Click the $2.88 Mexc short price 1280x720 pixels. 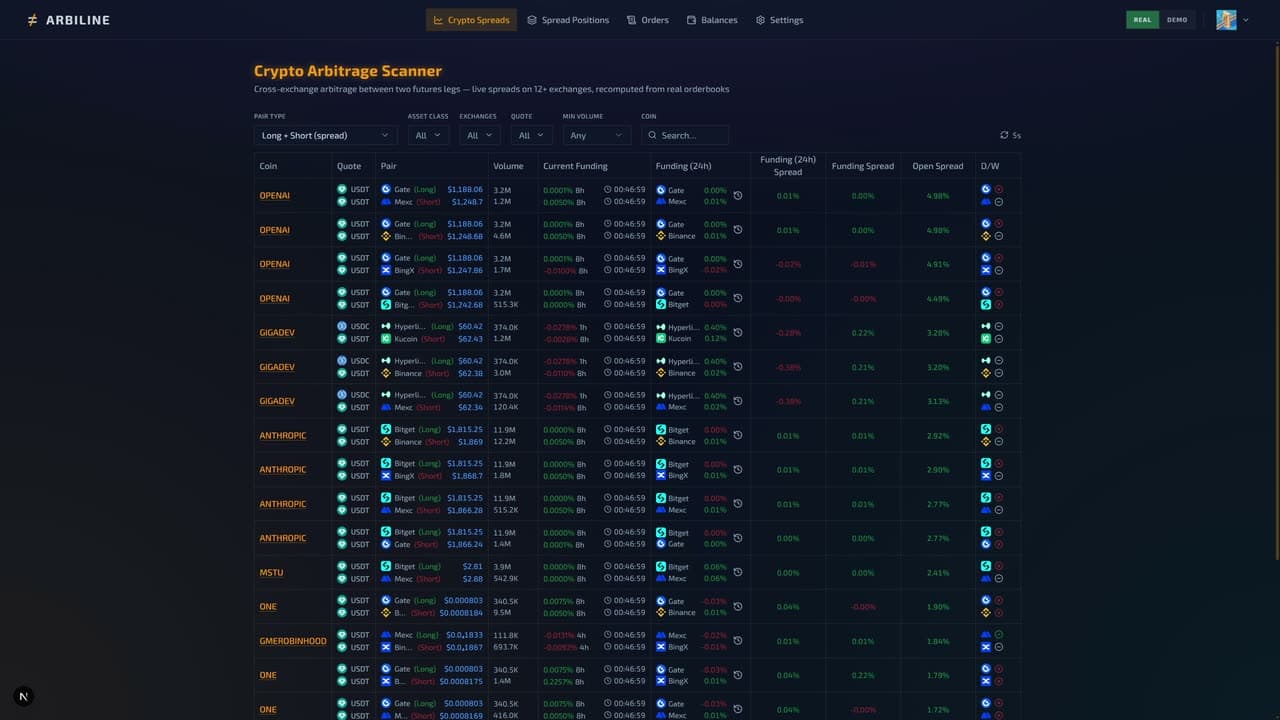coord(473,579)
